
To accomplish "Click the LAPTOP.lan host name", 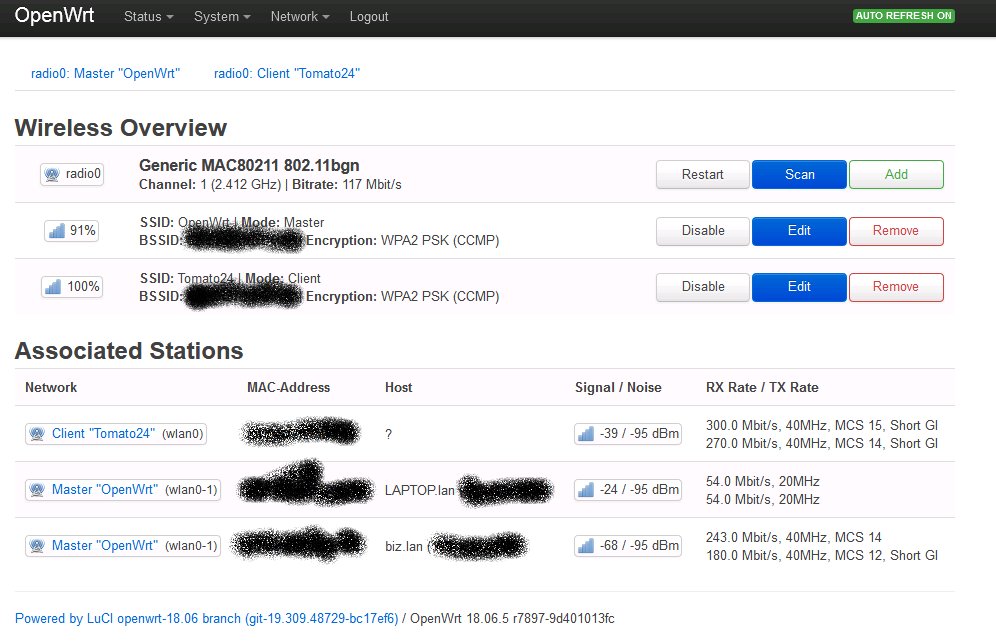I will [x=419, y=490].
